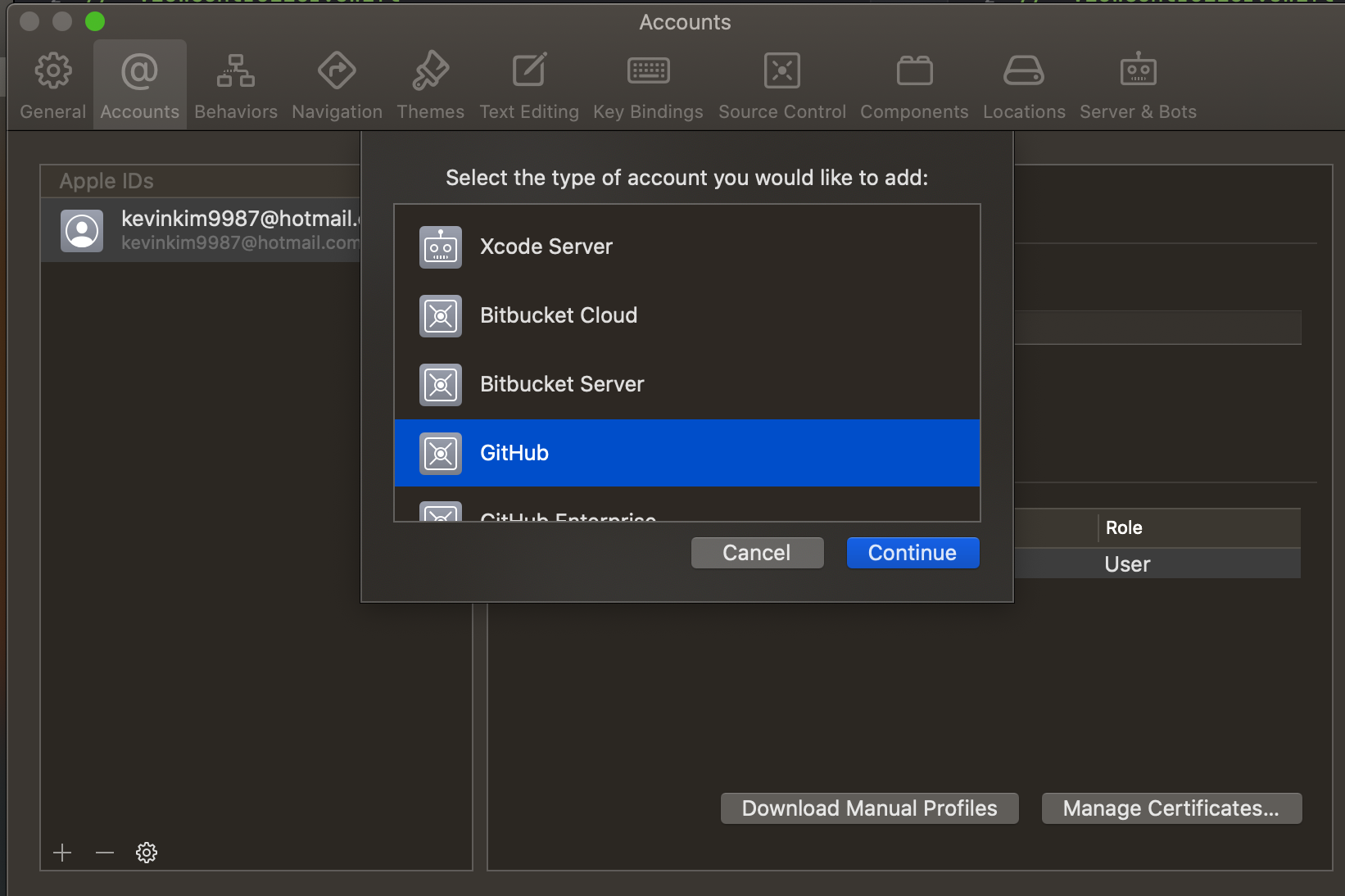Click the Apple IDs section header
This screenshot has width=1345, height=896.
(x=106, y=181)
